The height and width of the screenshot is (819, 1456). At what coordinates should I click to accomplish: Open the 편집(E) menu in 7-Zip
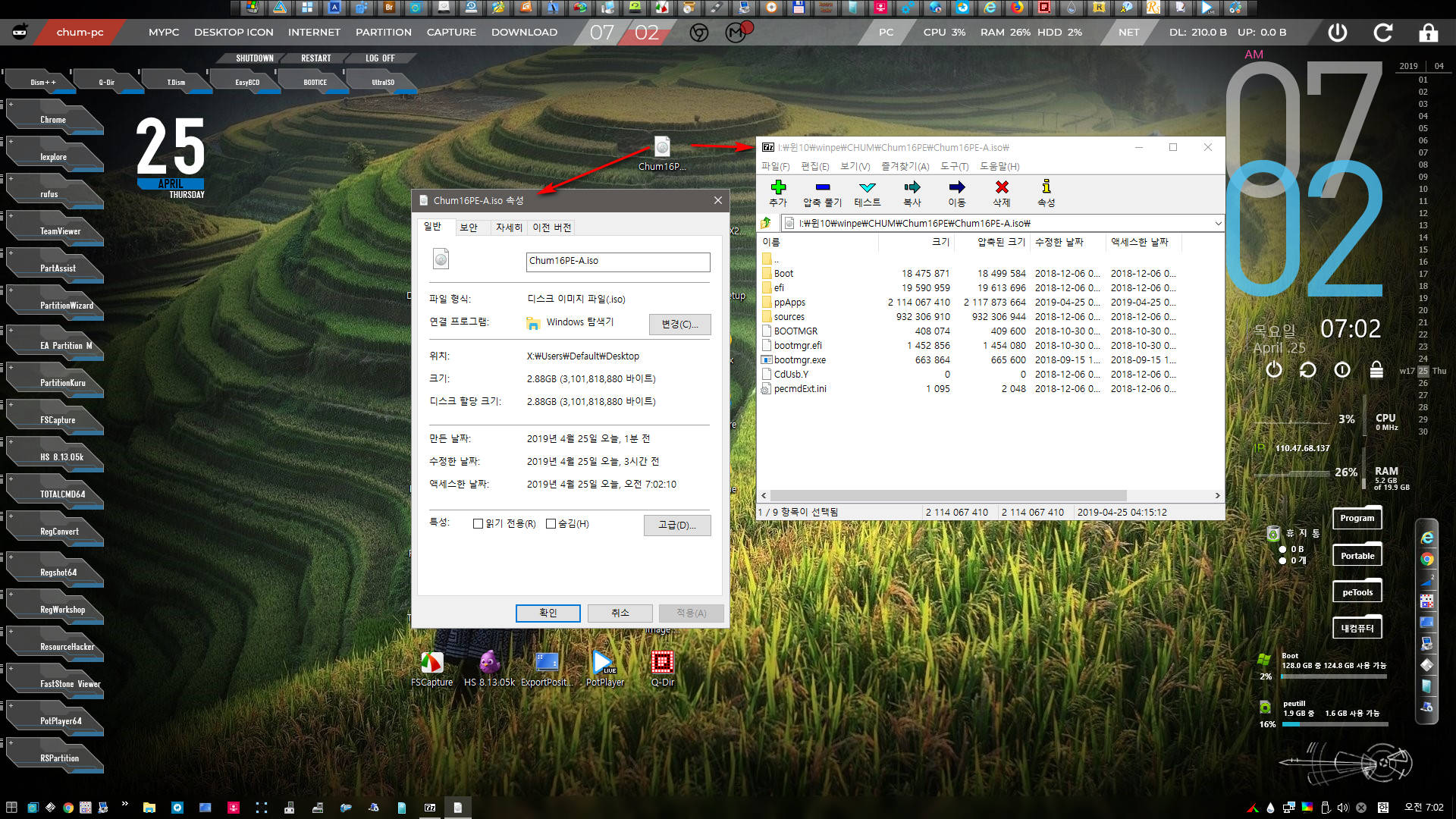pyautogui.click(x=814, y=166)
